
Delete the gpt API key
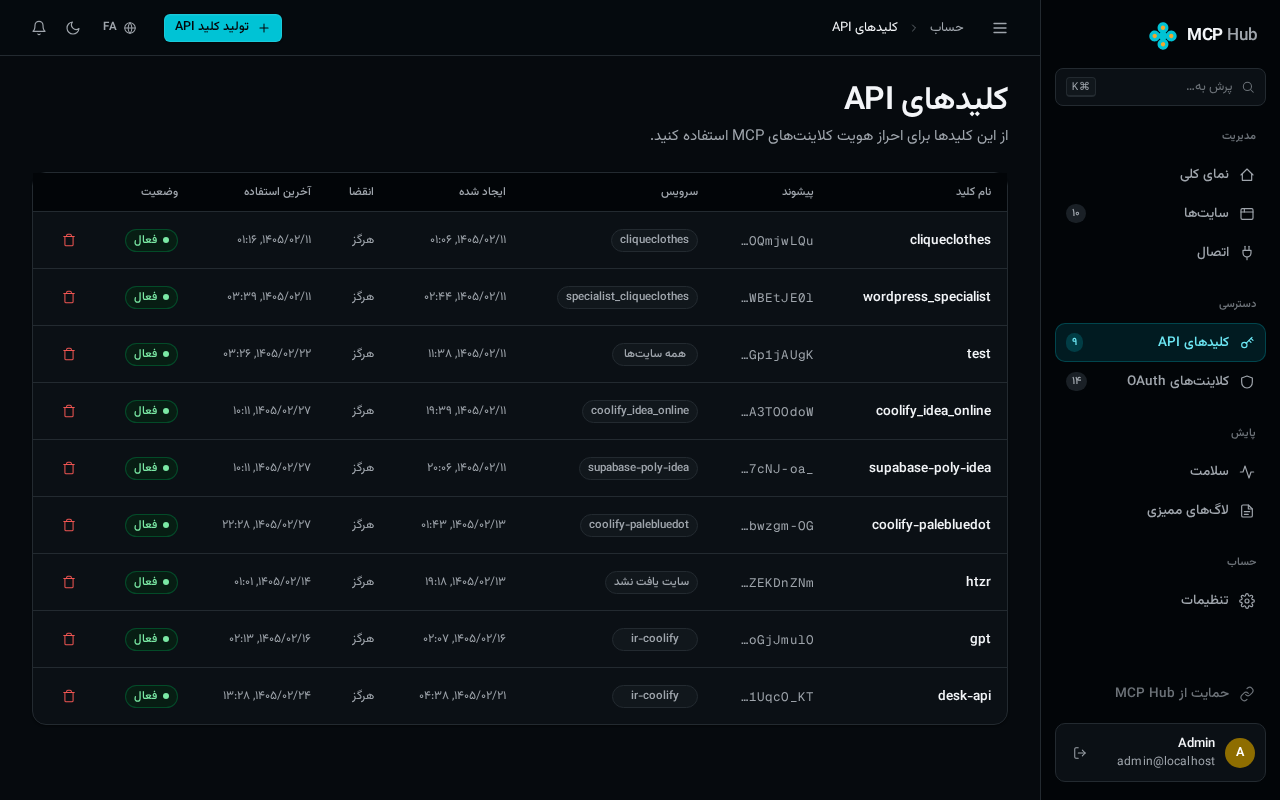[69, 639]
